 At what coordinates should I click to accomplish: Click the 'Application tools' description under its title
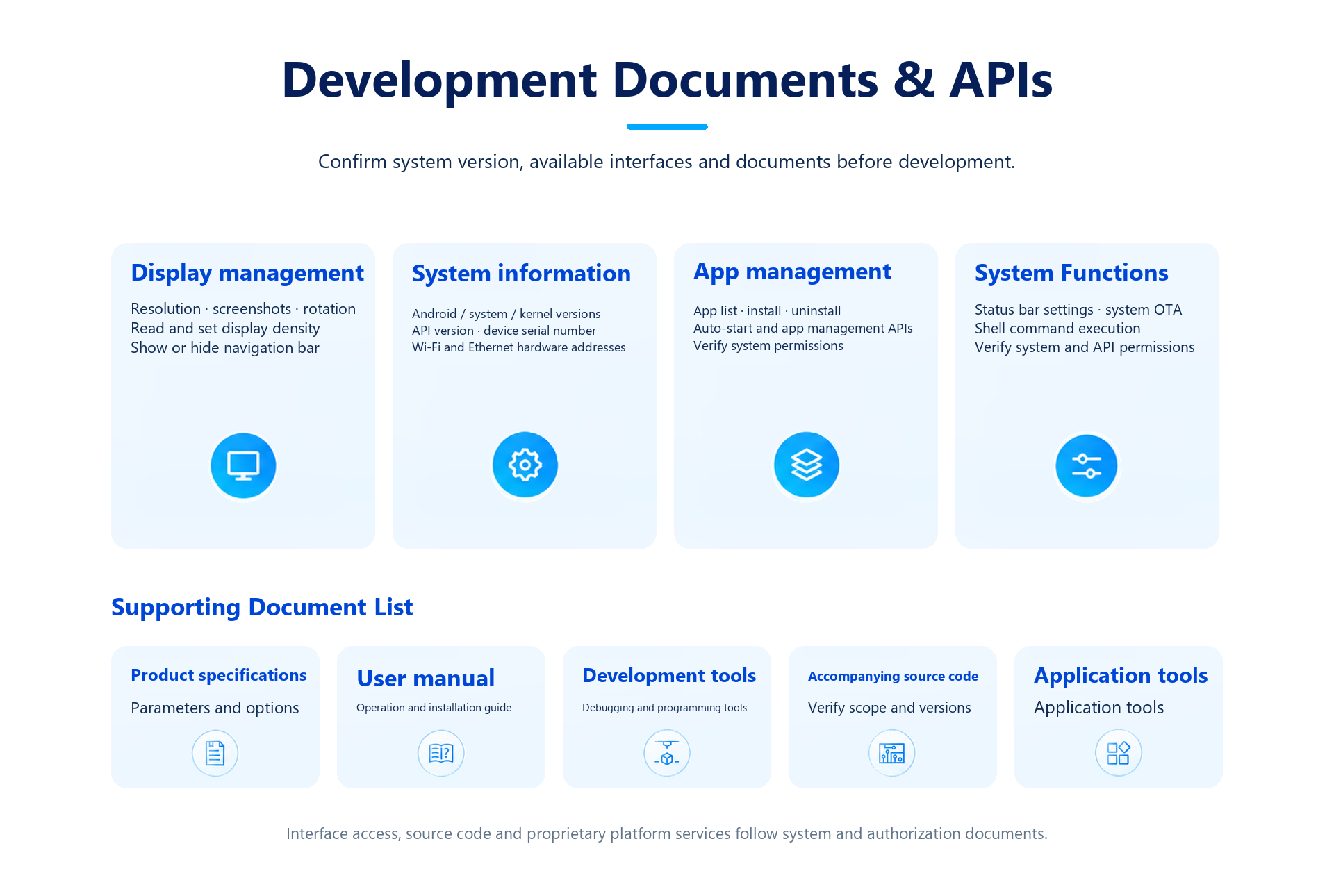(1098, 707)
